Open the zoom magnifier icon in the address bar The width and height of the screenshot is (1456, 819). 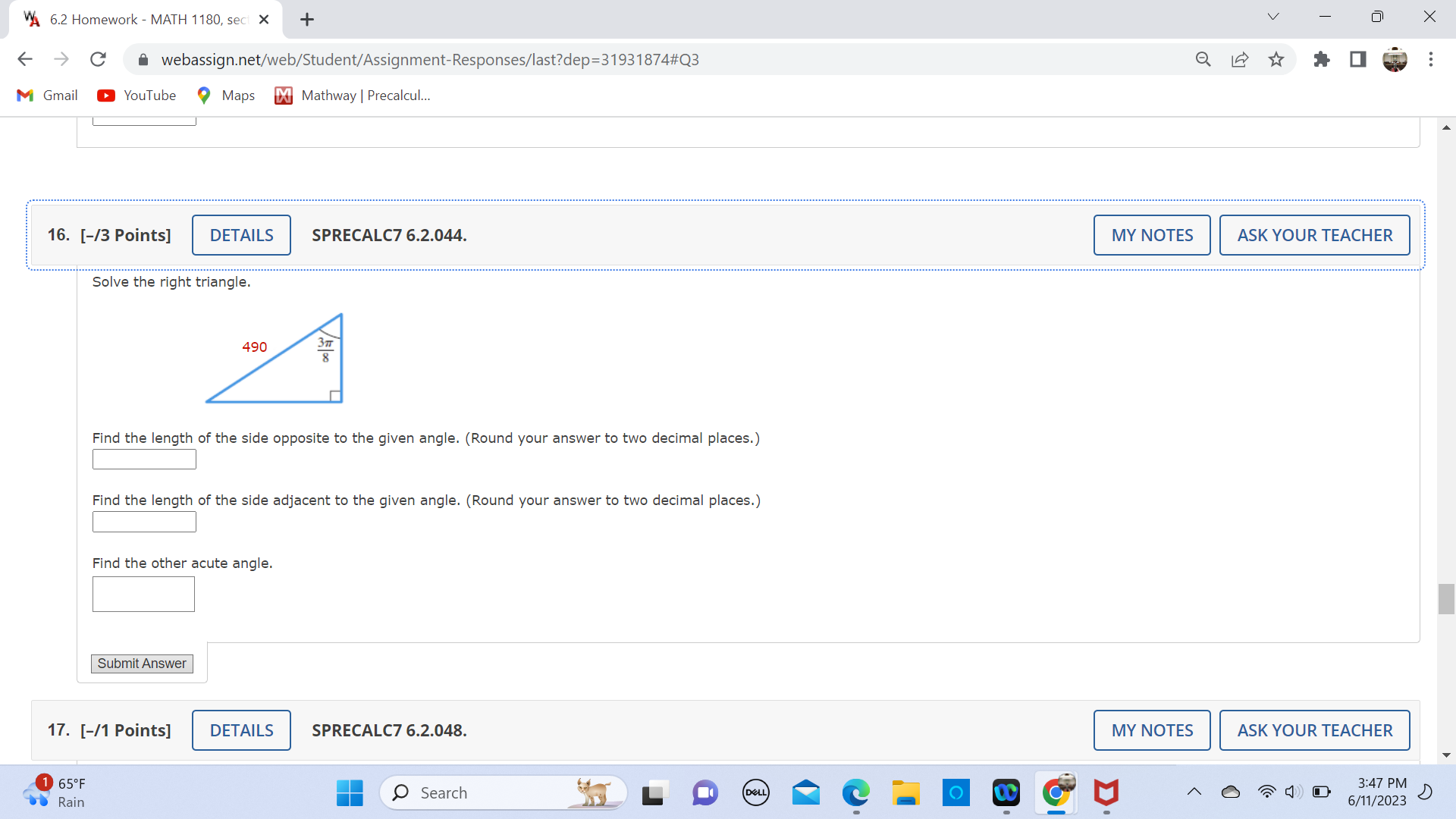1203,59
